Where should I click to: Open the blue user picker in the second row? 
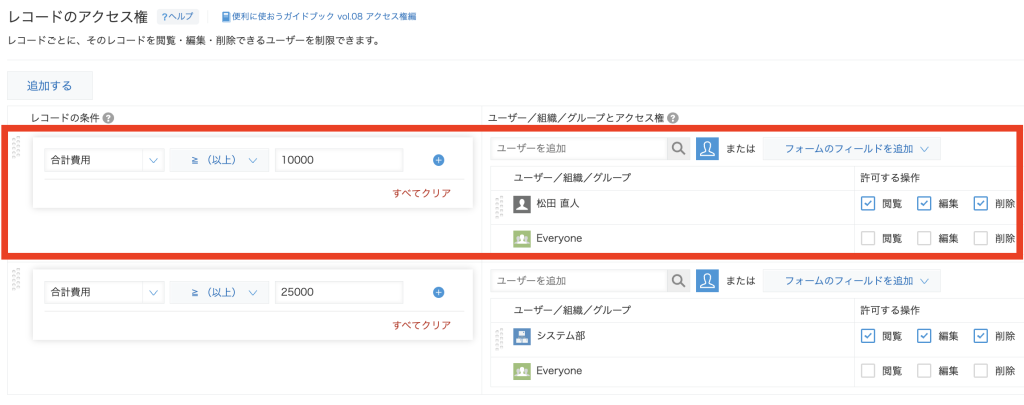pyautogui.click(x=707, y=280)
